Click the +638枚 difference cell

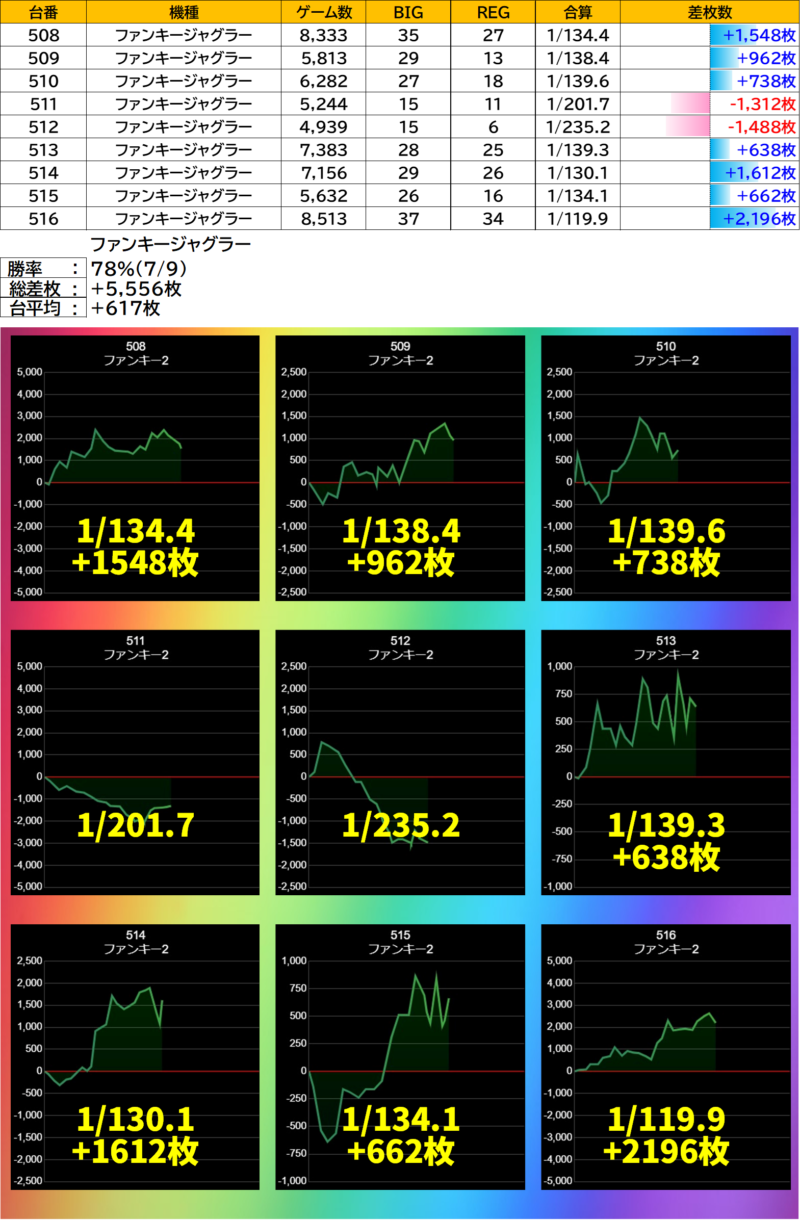(x=710, y=150)
